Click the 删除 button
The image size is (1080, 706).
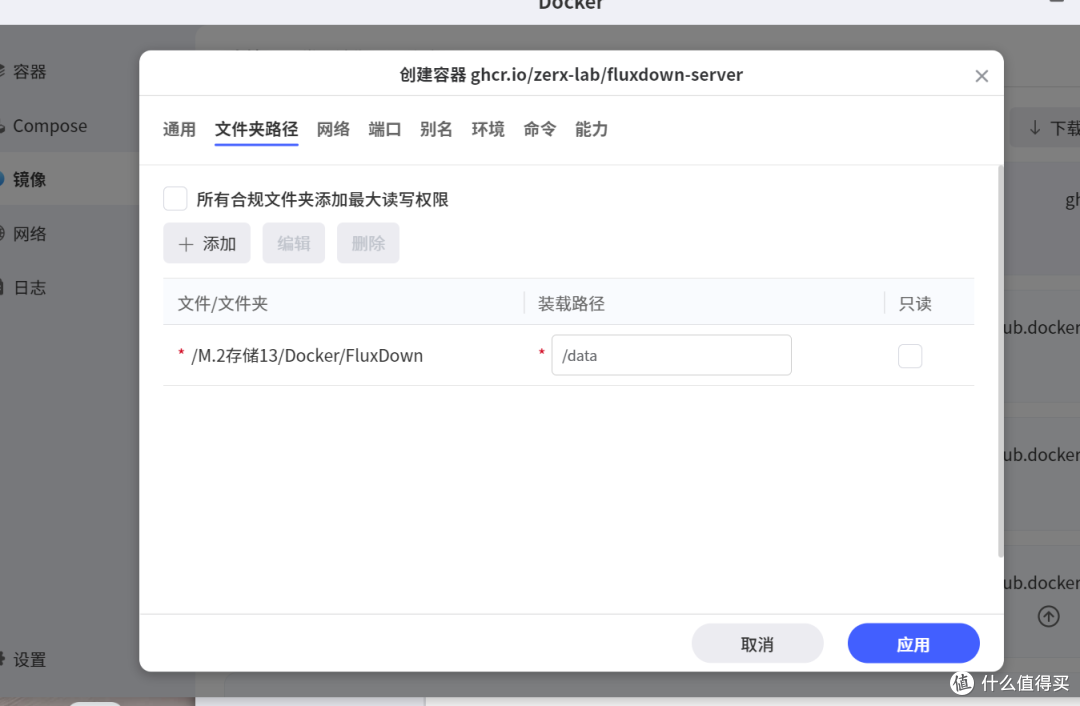pos(368,243)
